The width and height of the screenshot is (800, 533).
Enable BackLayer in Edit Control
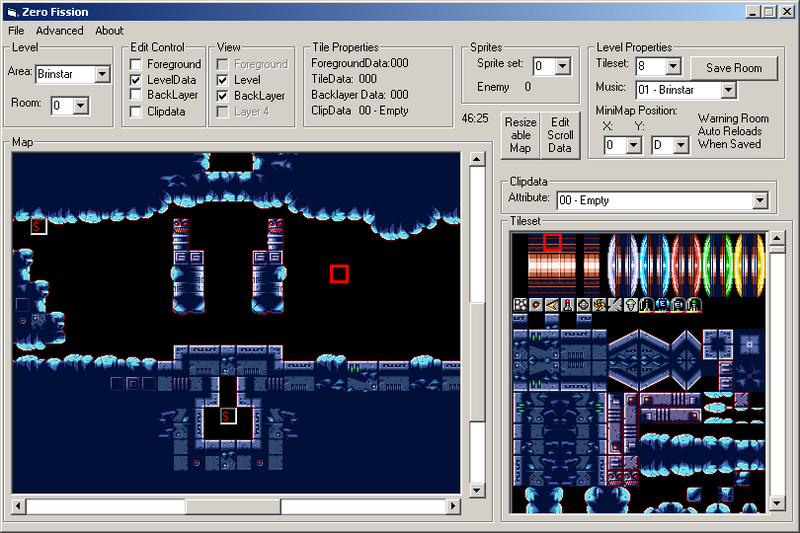click(x=136, y=95)
